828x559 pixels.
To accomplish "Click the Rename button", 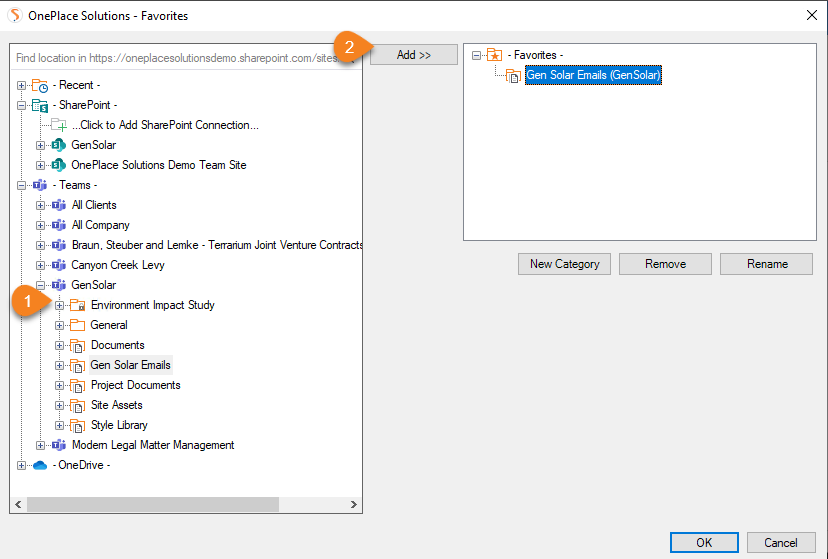I will [766, 264].
